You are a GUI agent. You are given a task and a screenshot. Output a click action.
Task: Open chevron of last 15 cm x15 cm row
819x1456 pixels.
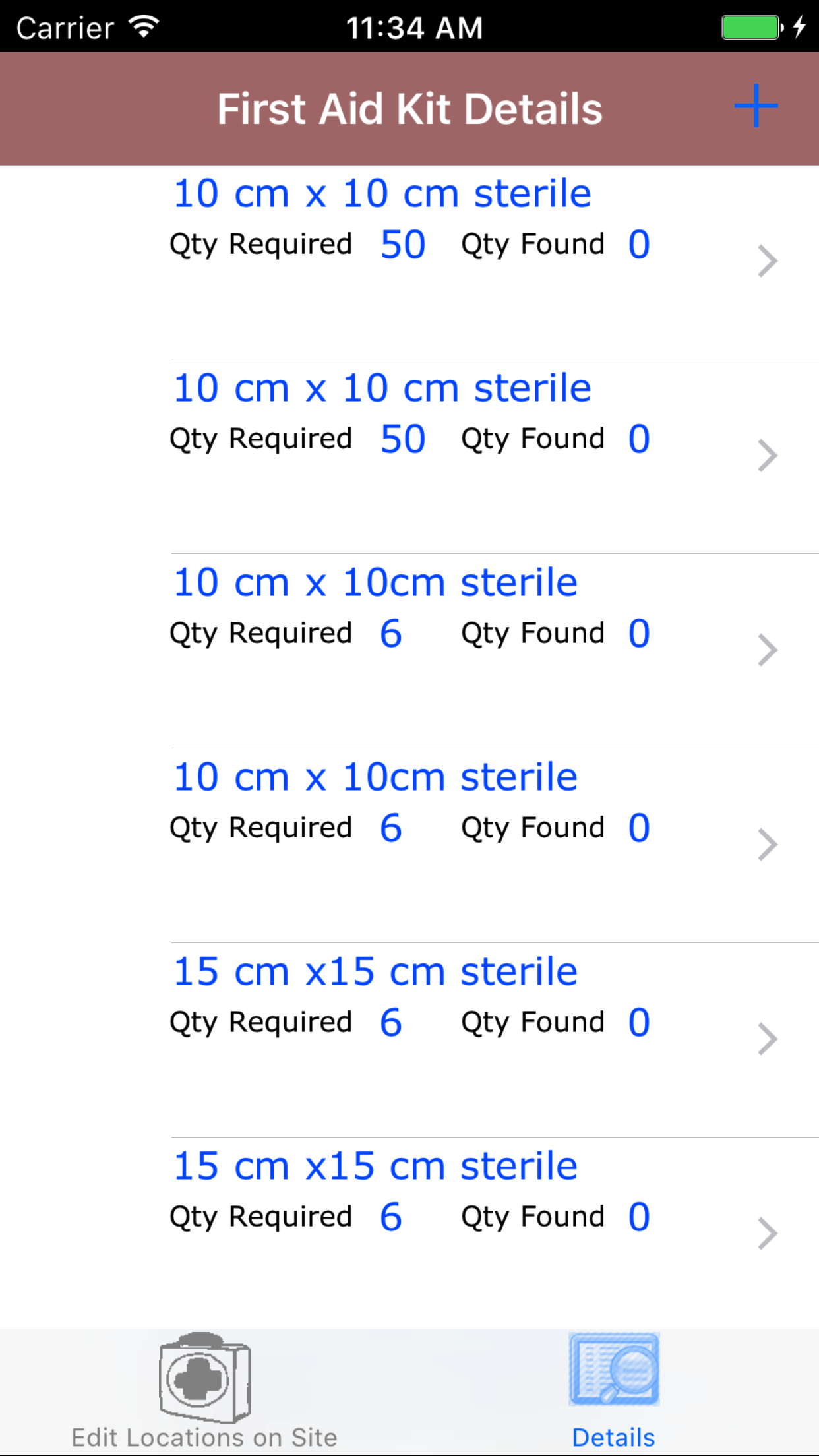[768, 1234]
